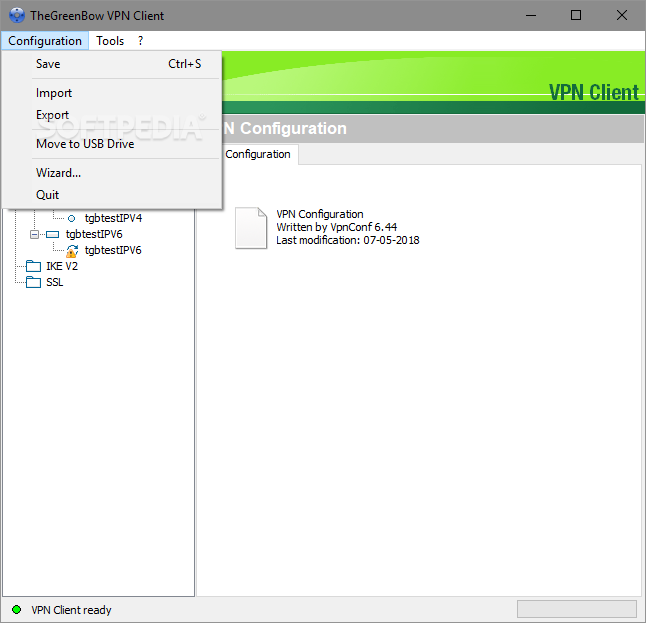
Task: Open the Configuration menu
Action: 45,41
